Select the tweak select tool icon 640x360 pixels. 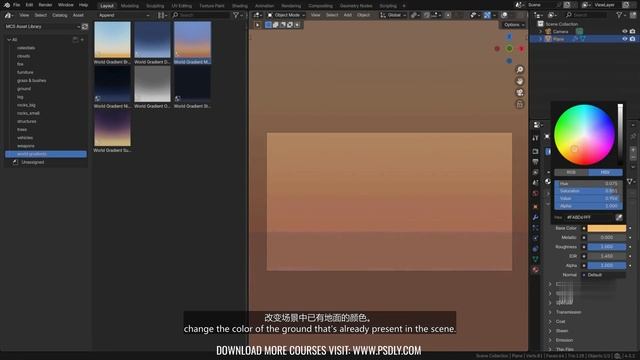258,25
